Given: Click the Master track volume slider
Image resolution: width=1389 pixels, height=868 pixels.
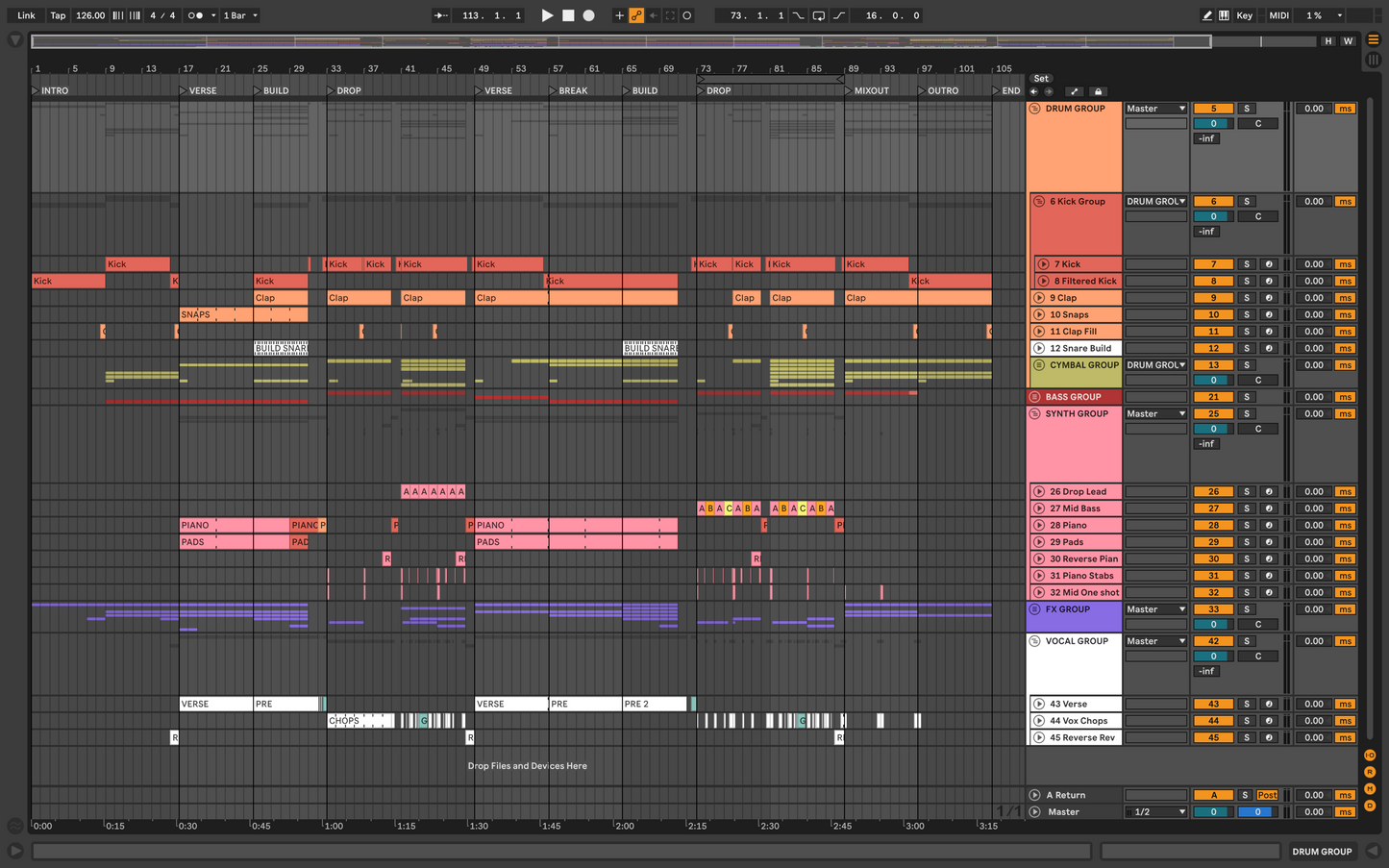Looking at the screenshot, I should tap(1213, 812).
